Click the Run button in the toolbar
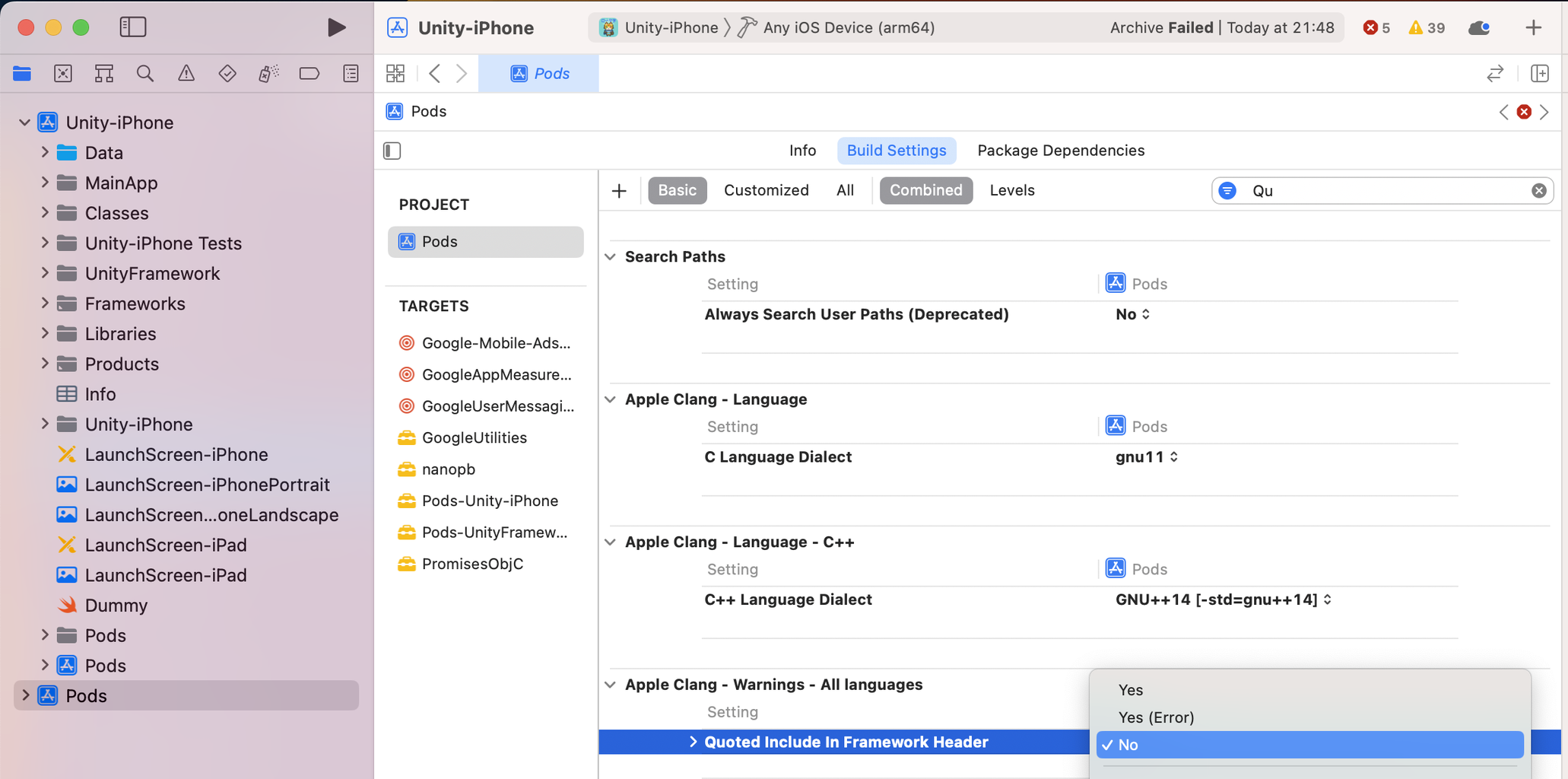Image resolution: width=1568 pixels, height=779 pixels. point(336,27)
